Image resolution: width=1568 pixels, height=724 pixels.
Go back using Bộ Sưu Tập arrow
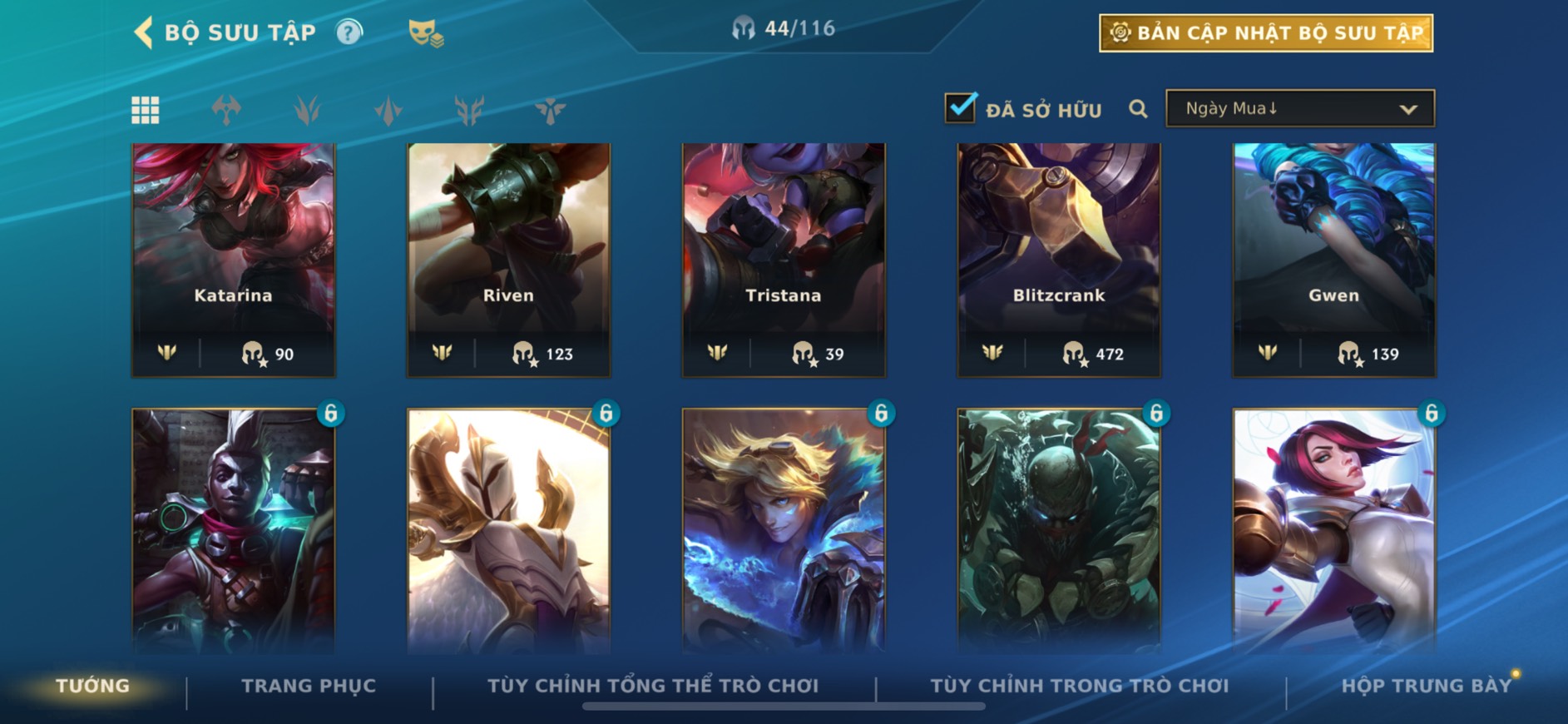[143, 33]
